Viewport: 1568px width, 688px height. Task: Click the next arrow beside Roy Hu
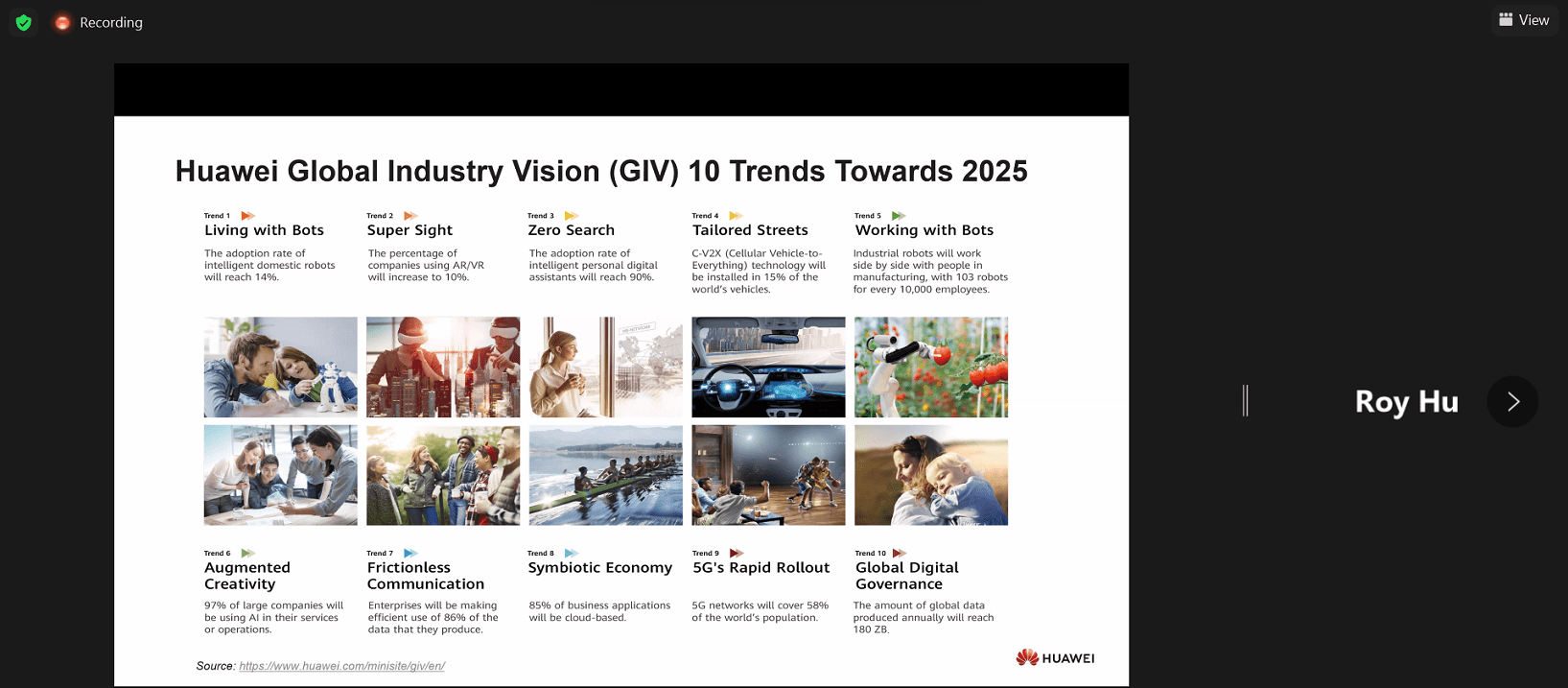click(x=1511, y=401)
